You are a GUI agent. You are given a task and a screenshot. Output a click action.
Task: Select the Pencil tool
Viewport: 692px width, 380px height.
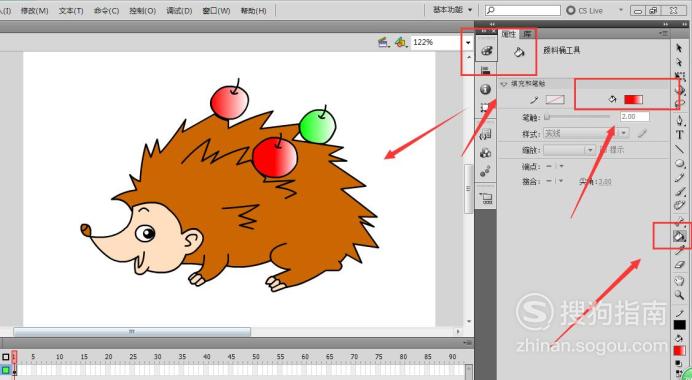(680, 178)
